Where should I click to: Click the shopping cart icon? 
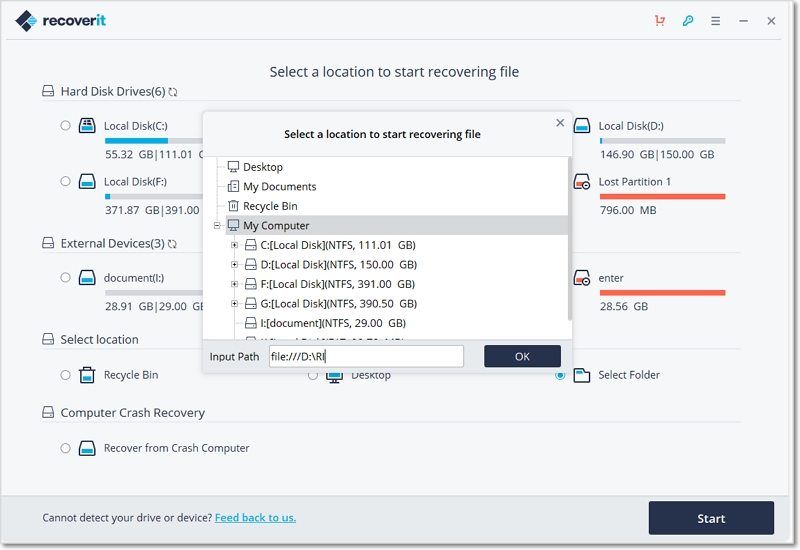click(660, 20)
